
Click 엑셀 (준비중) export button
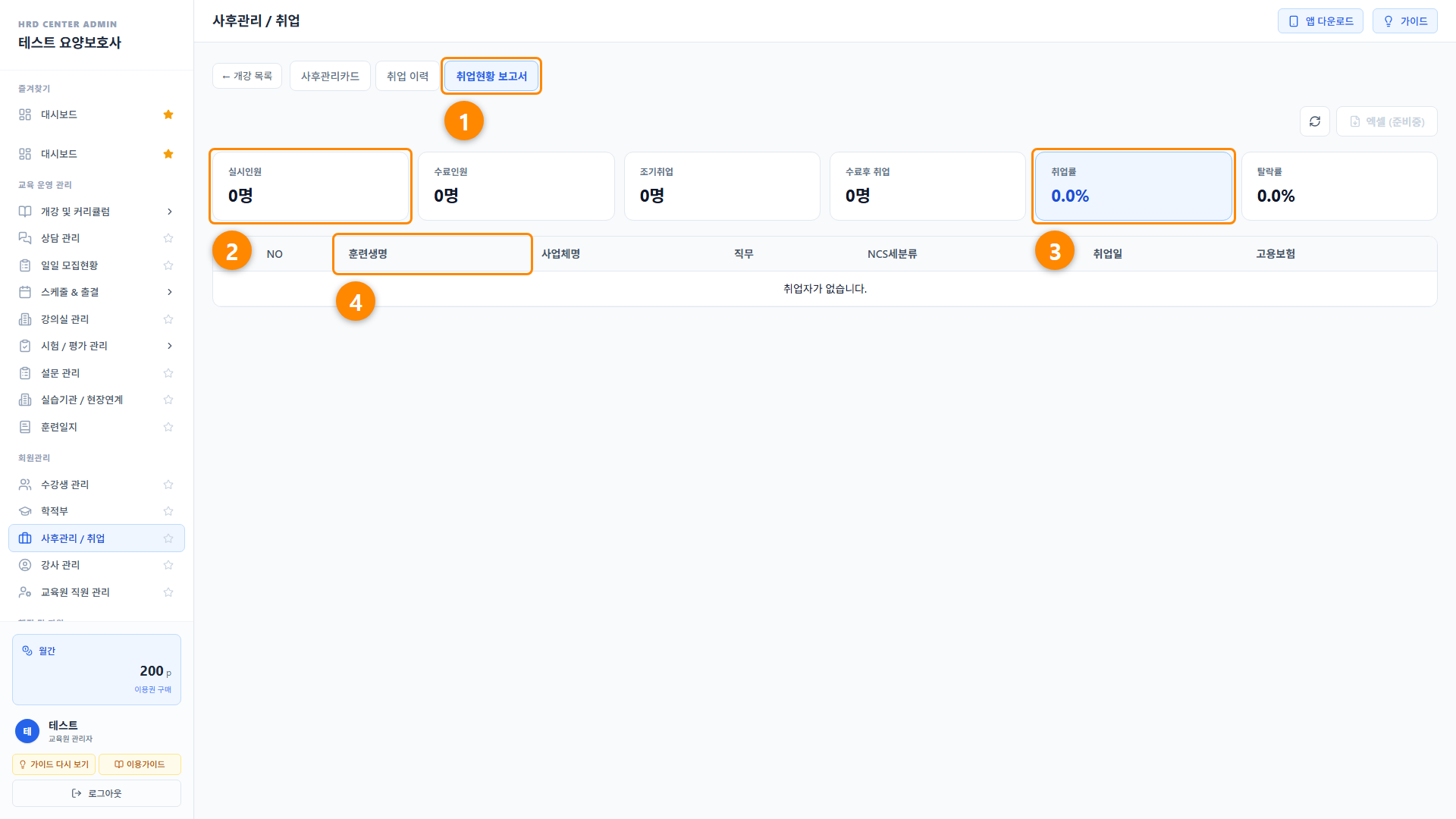(x=1387, y=121)
